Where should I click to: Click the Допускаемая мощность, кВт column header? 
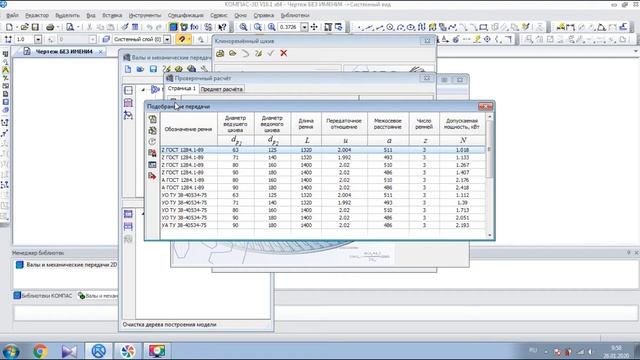(462, 124)
